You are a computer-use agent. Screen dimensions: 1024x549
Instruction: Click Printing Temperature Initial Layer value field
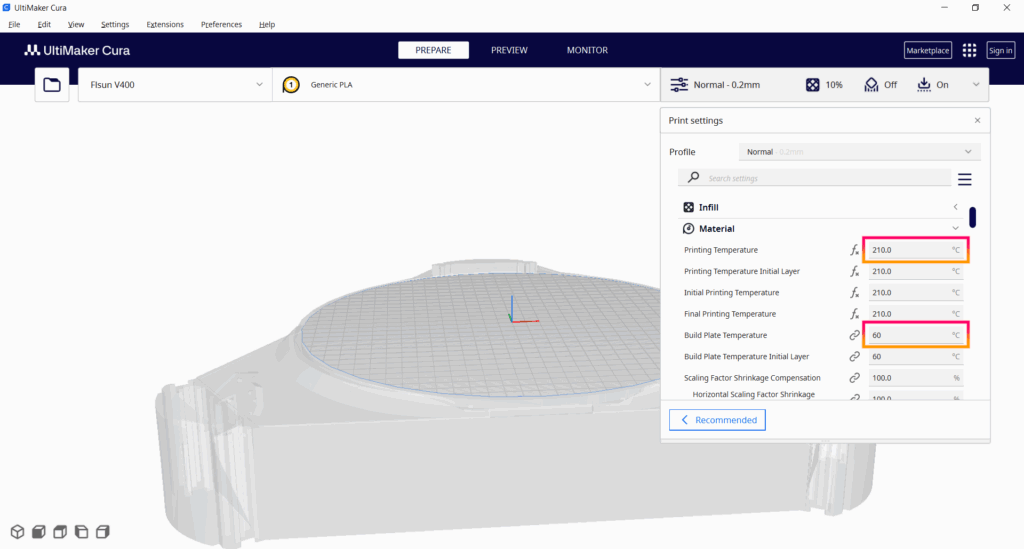point(916,272)
